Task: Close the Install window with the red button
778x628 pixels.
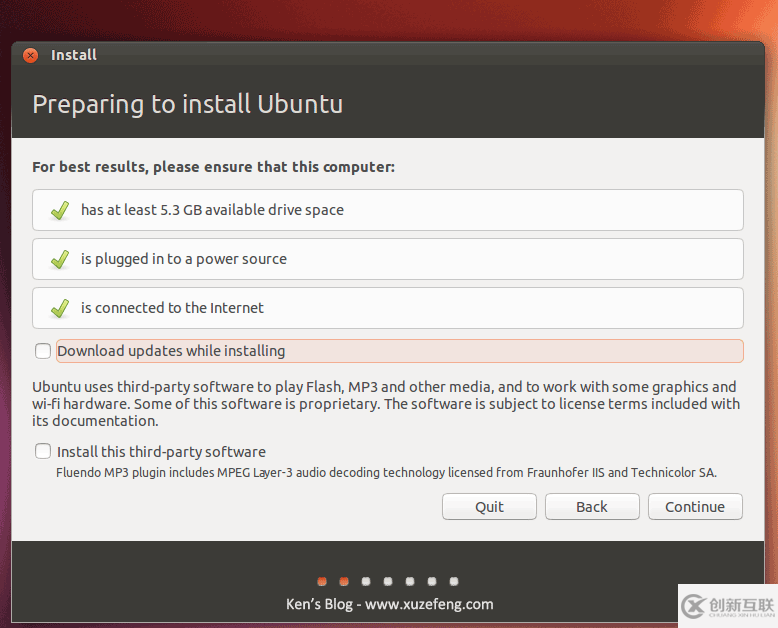Action: click(x=30, y=55)
